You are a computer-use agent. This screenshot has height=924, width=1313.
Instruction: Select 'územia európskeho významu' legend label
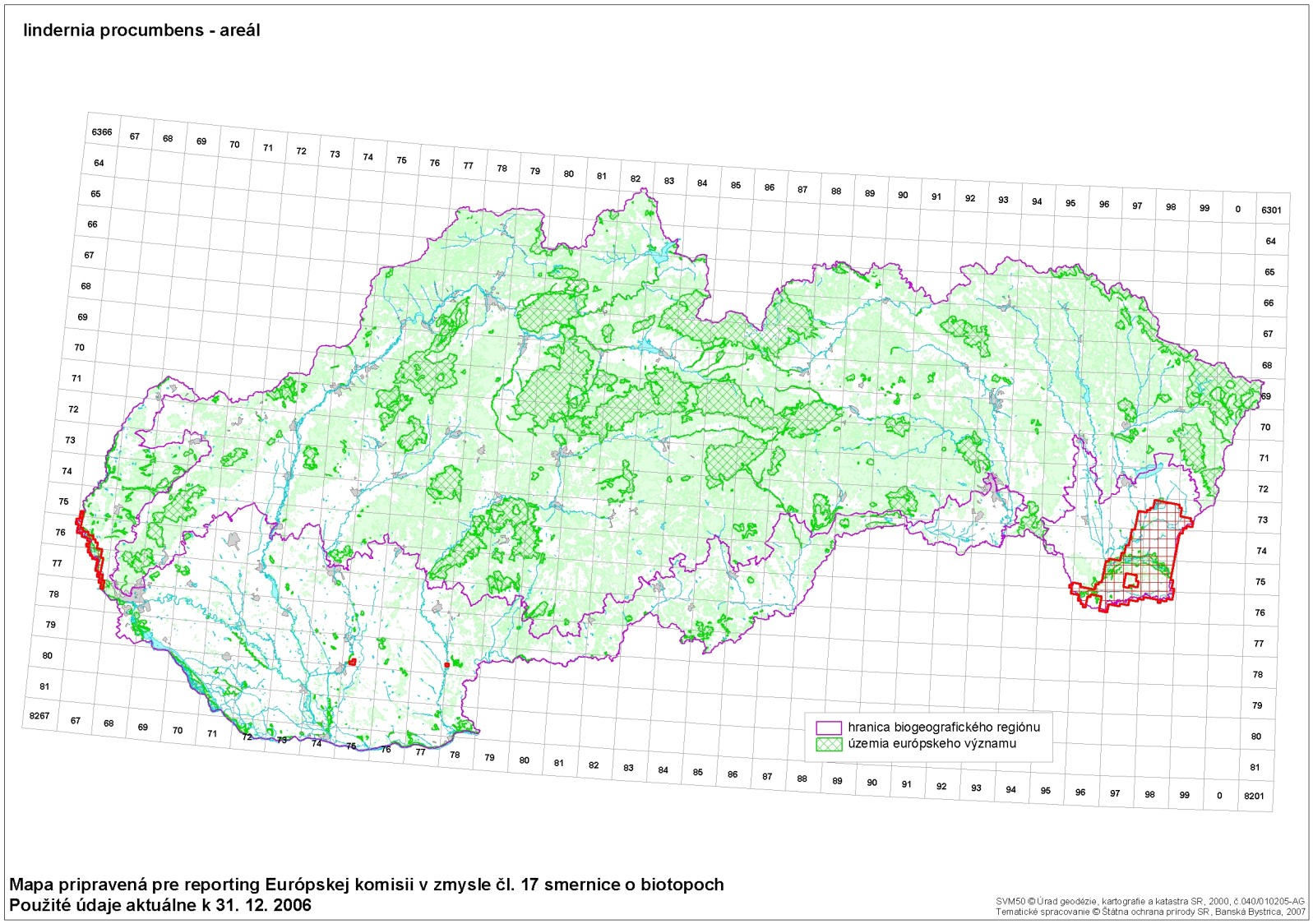coord(932,744)
